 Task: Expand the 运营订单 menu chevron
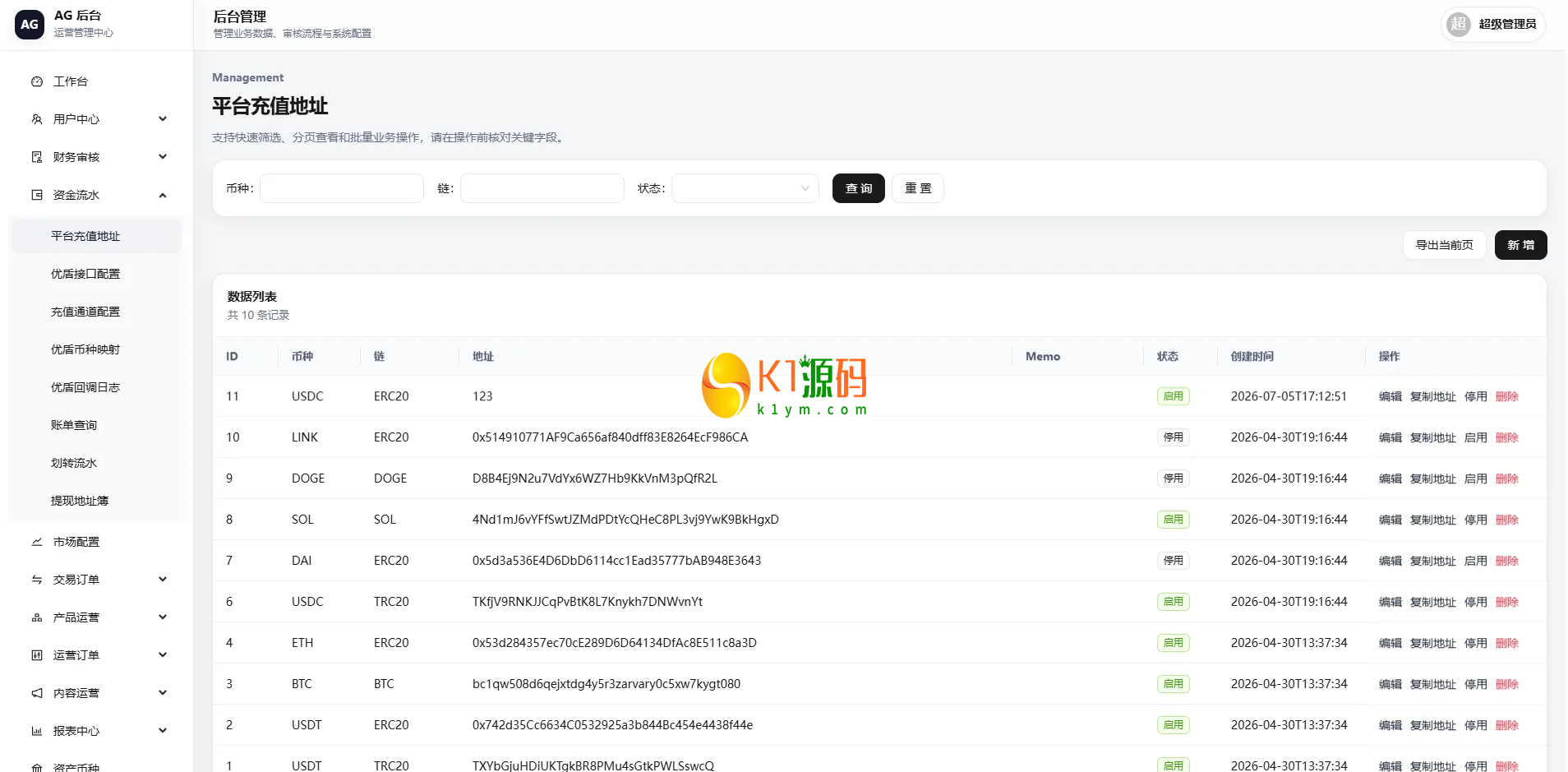(163, 655)
